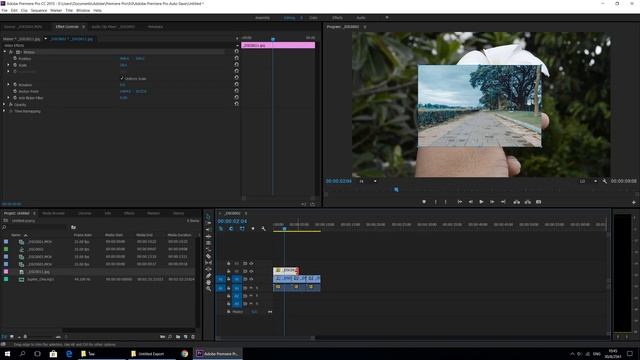640x360 pixels.
Task: Open the Sequence menu
Action: [x=39, y=10]
